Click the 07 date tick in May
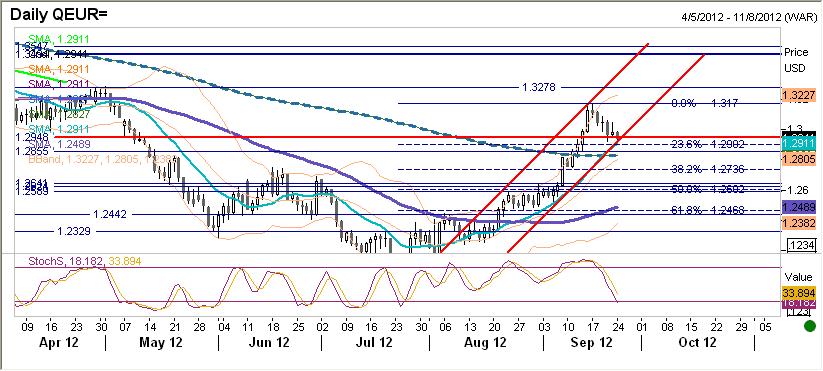Screen dimensions: 823x371 click(126, 326)
